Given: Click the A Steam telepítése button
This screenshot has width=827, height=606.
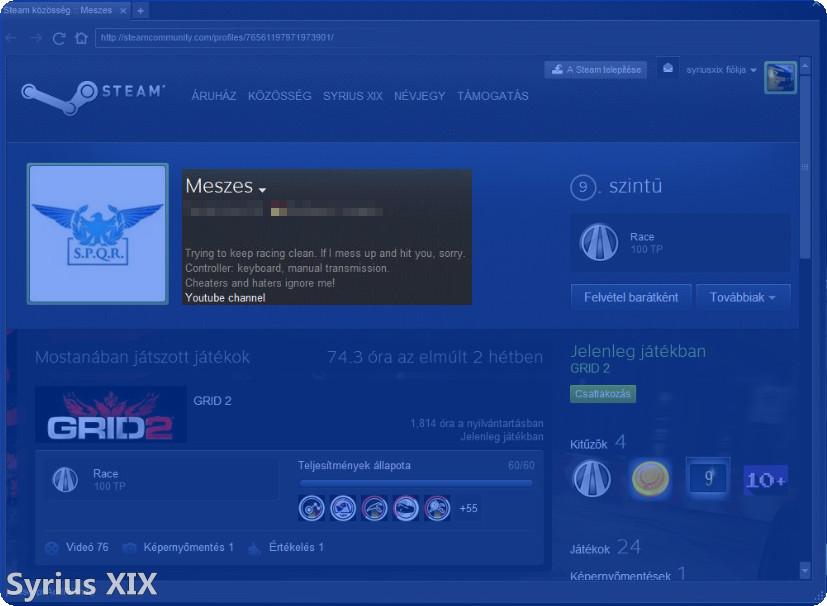Looking at the screenshot, I should tap(595, 70).
